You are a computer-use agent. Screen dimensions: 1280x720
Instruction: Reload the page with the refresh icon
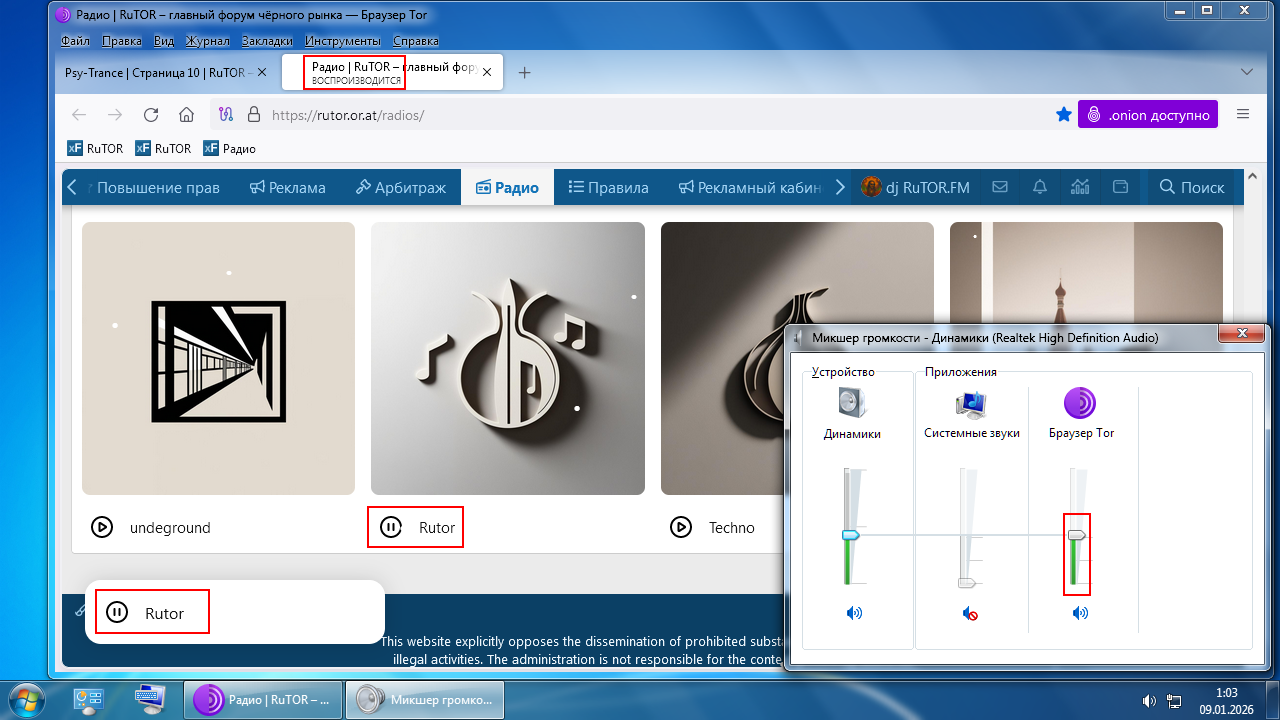coord(151,115)
